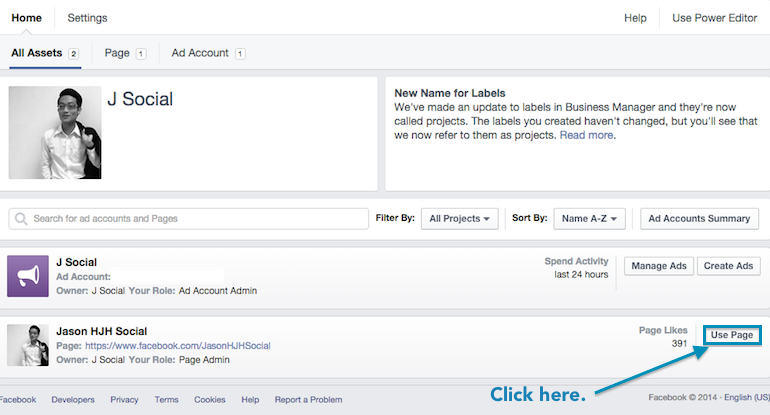This screenshot has width=770, height=415.
Task: Click Manage Ads for J Social
Action: pos(659,266)
